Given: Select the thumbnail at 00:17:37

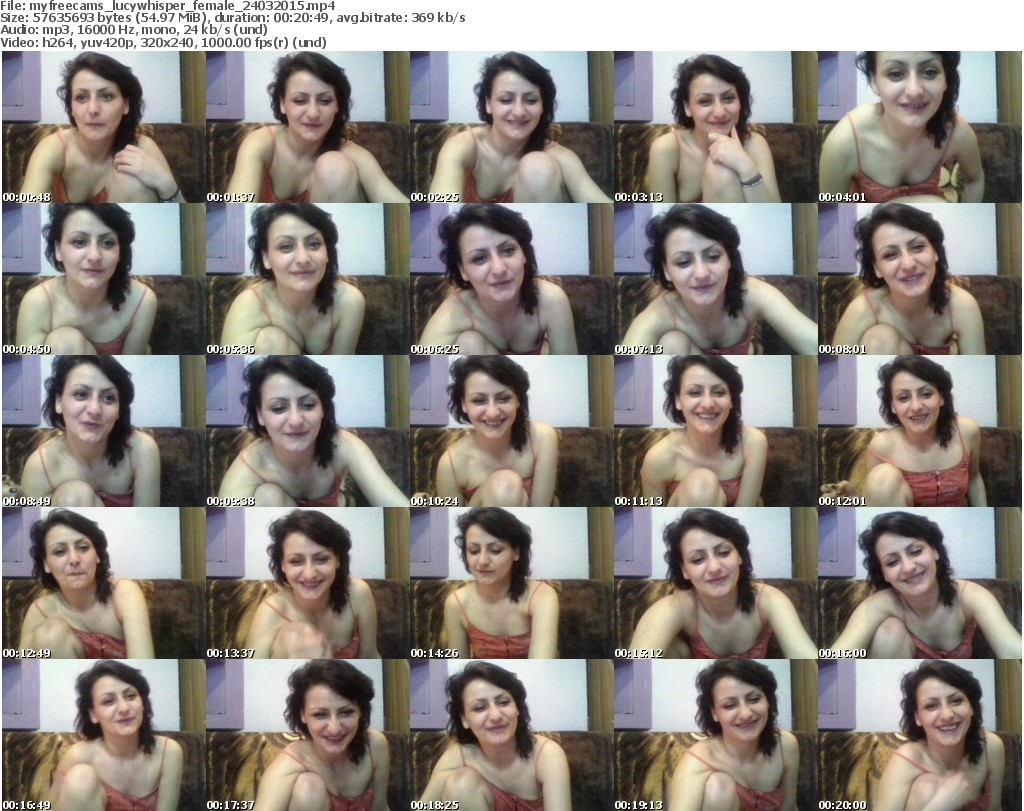Looking at the screenshot, I should point(308,735).
